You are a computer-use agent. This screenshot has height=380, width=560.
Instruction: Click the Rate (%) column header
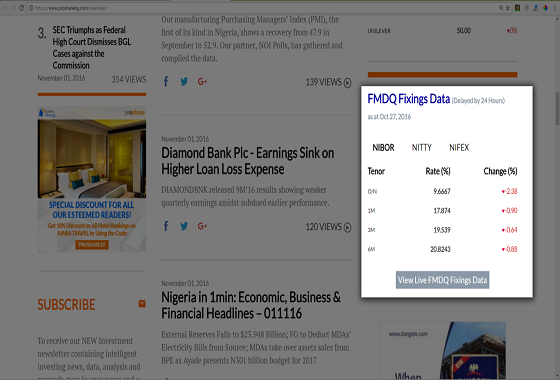[438, 171]
